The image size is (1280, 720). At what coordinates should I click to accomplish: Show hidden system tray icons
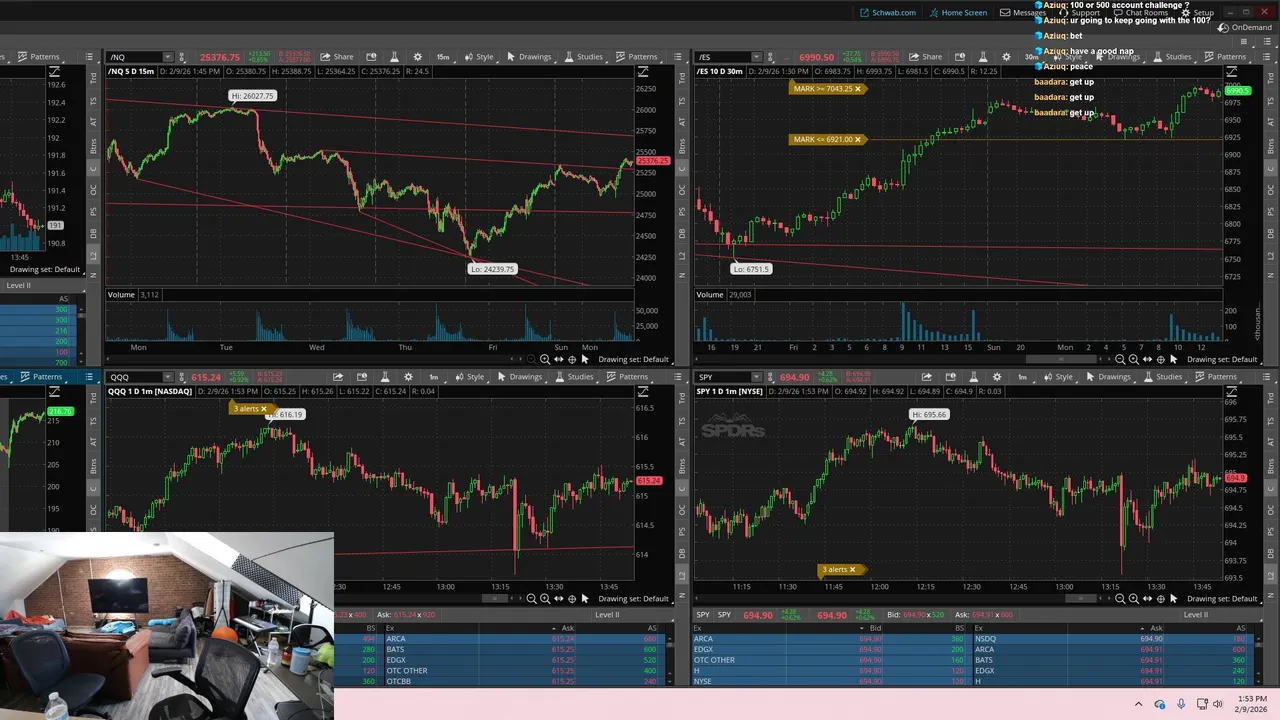point(1138,704)
